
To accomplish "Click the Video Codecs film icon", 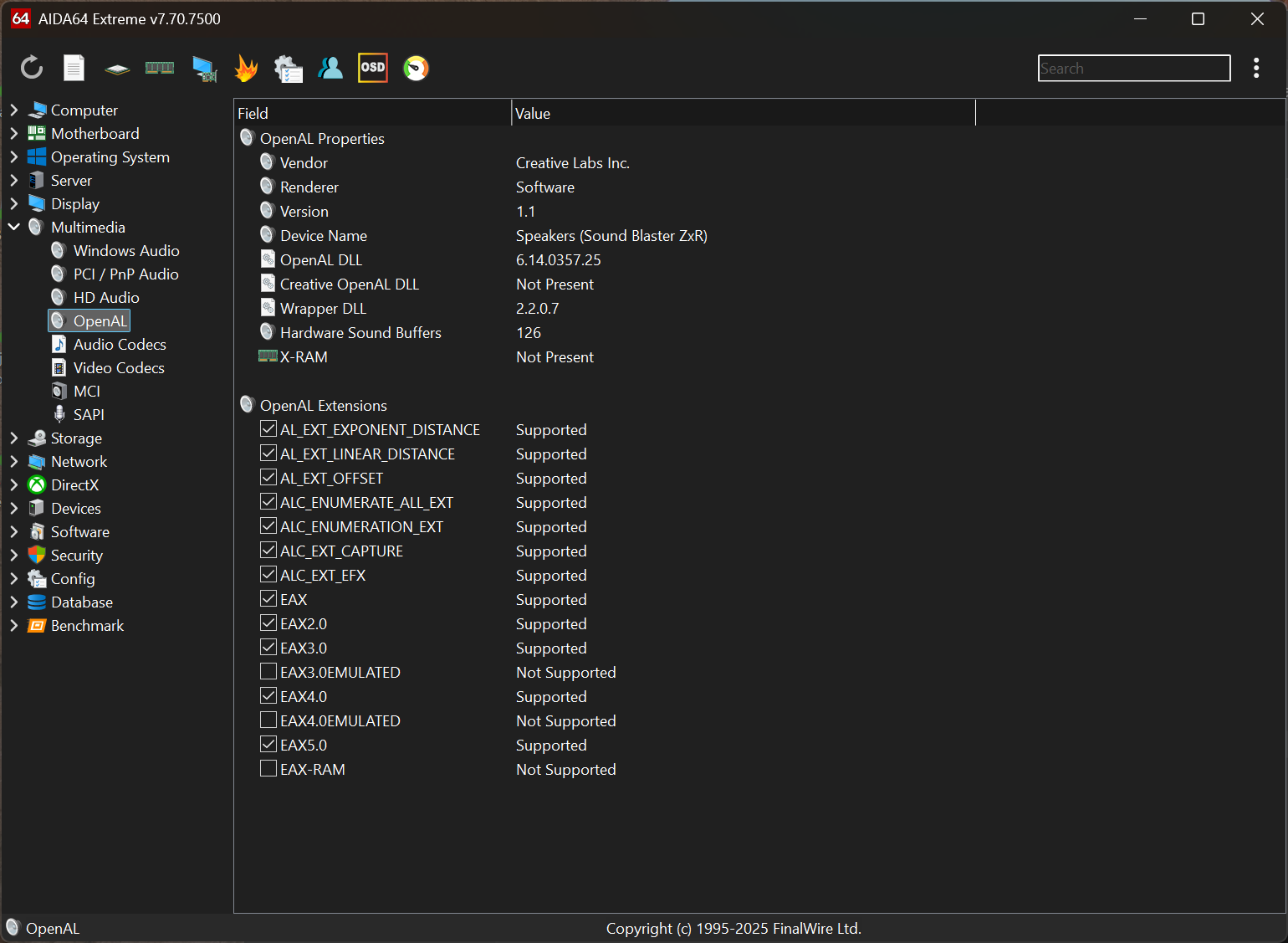I will [x=59, y=367].
